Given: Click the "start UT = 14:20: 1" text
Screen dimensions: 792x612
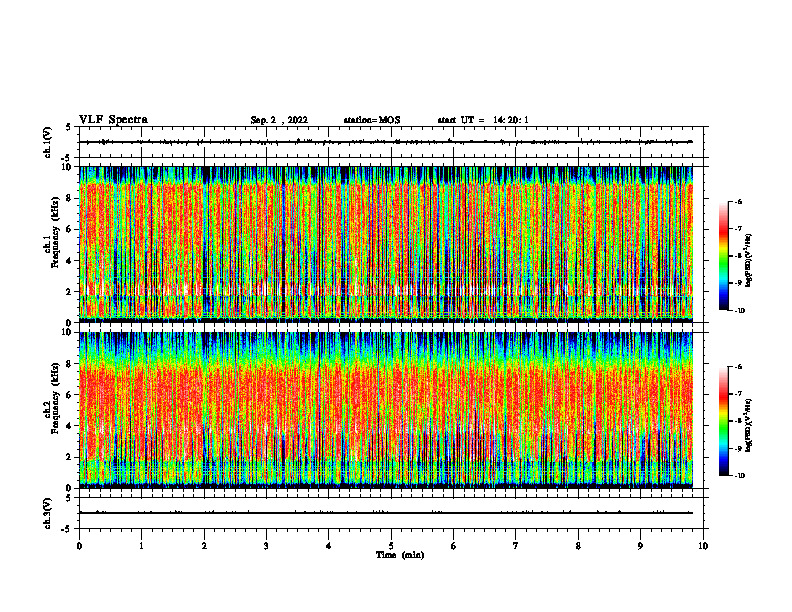Looking at the screenshot, I should tap(483, 120).
